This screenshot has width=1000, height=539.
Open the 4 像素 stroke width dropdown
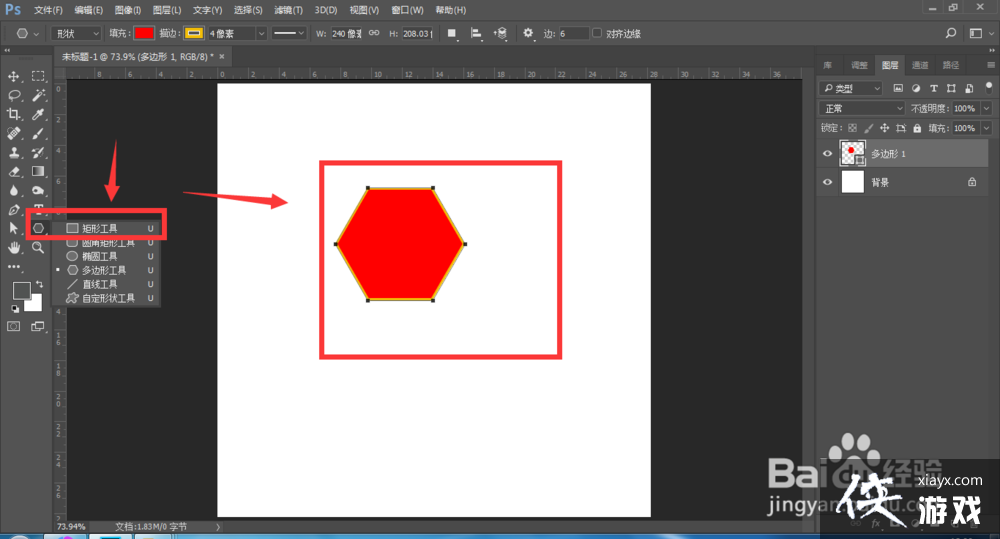pyautogui.click(x=237, y=33)
